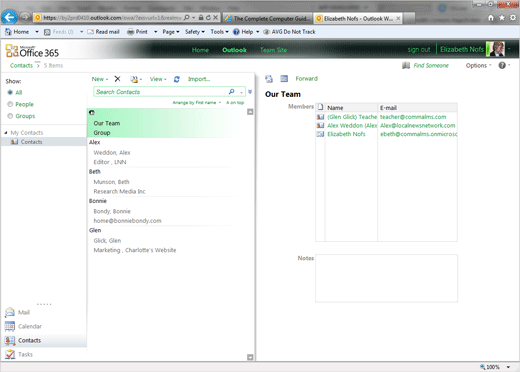Select the Contacts folder under My Contacts
Viewport: 520px width, 372px height.
tap(43, 142)
